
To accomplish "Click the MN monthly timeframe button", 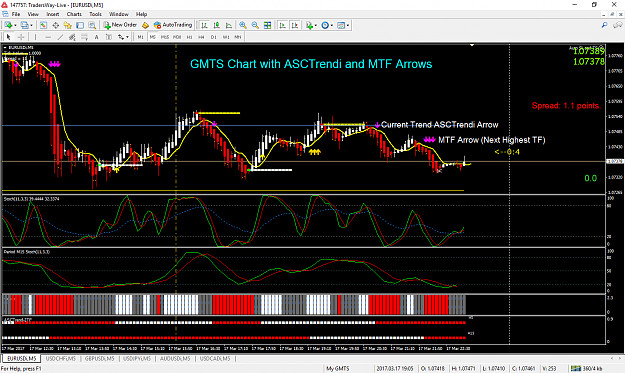I will point(238,37).
